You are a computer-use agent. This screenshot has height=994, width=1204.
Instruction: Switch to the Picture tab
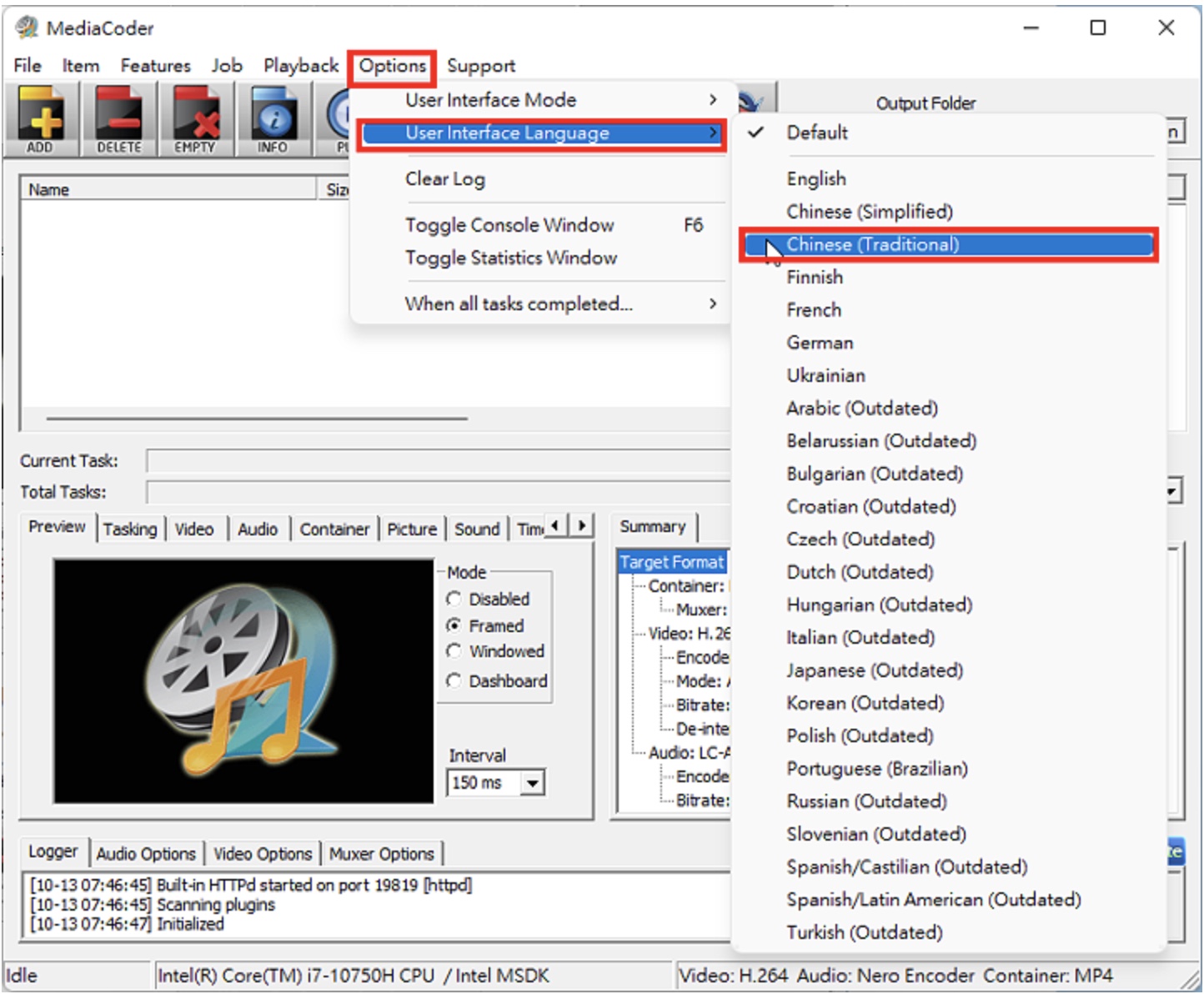(412, 529)
